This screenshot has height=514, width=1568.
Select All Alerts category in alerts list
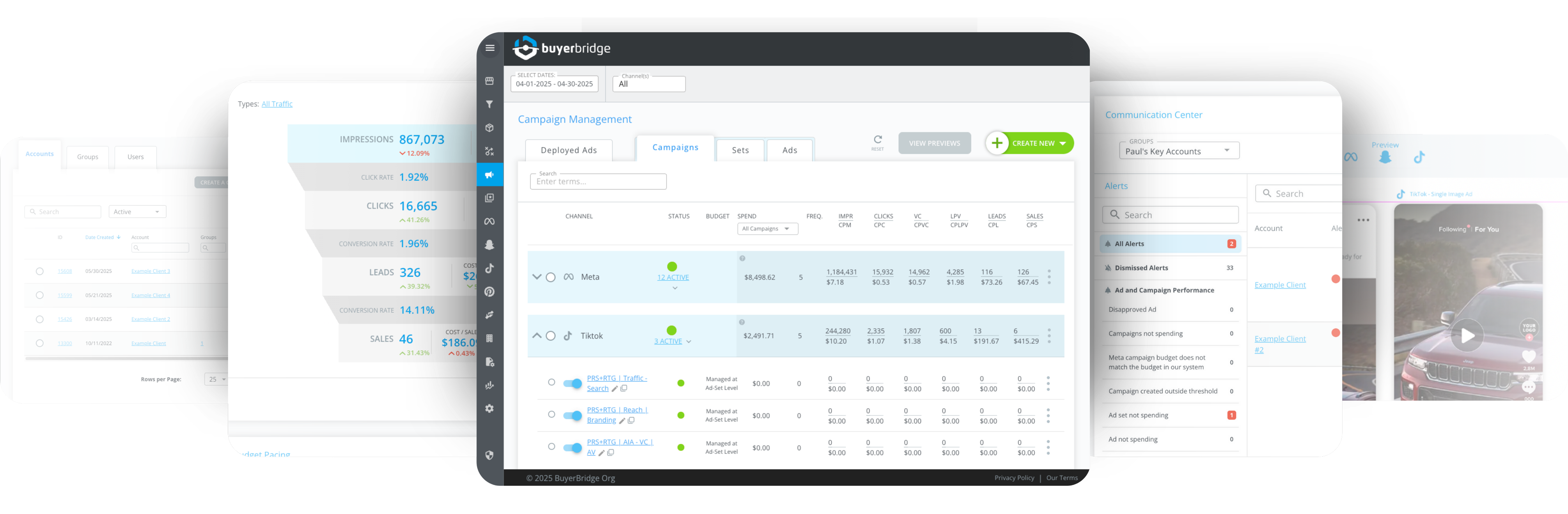[x=1170, y=244]
